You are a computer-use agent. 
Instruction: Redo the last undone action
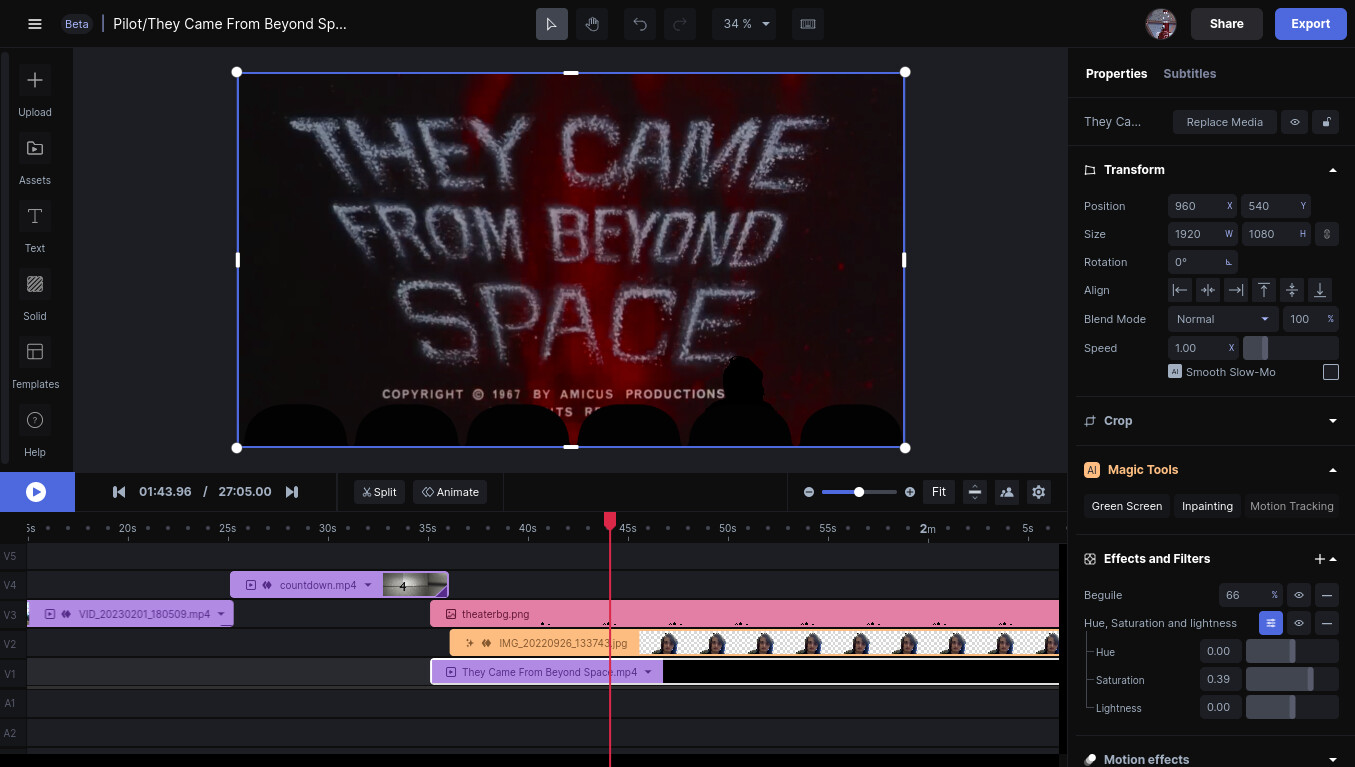coord(678,24)
